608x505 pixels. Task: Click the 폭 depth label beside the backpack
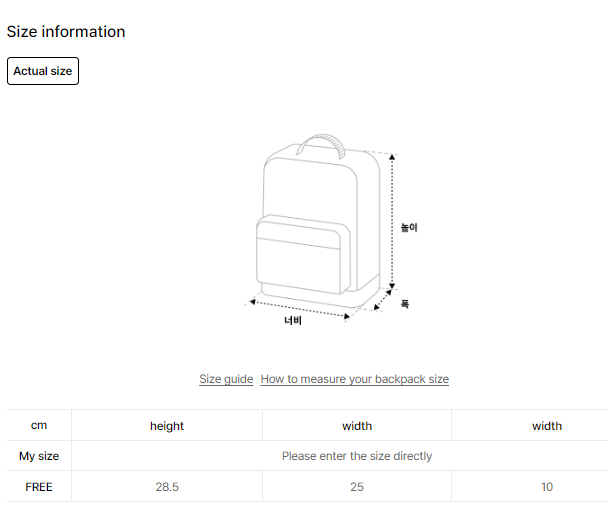(405, 303)
